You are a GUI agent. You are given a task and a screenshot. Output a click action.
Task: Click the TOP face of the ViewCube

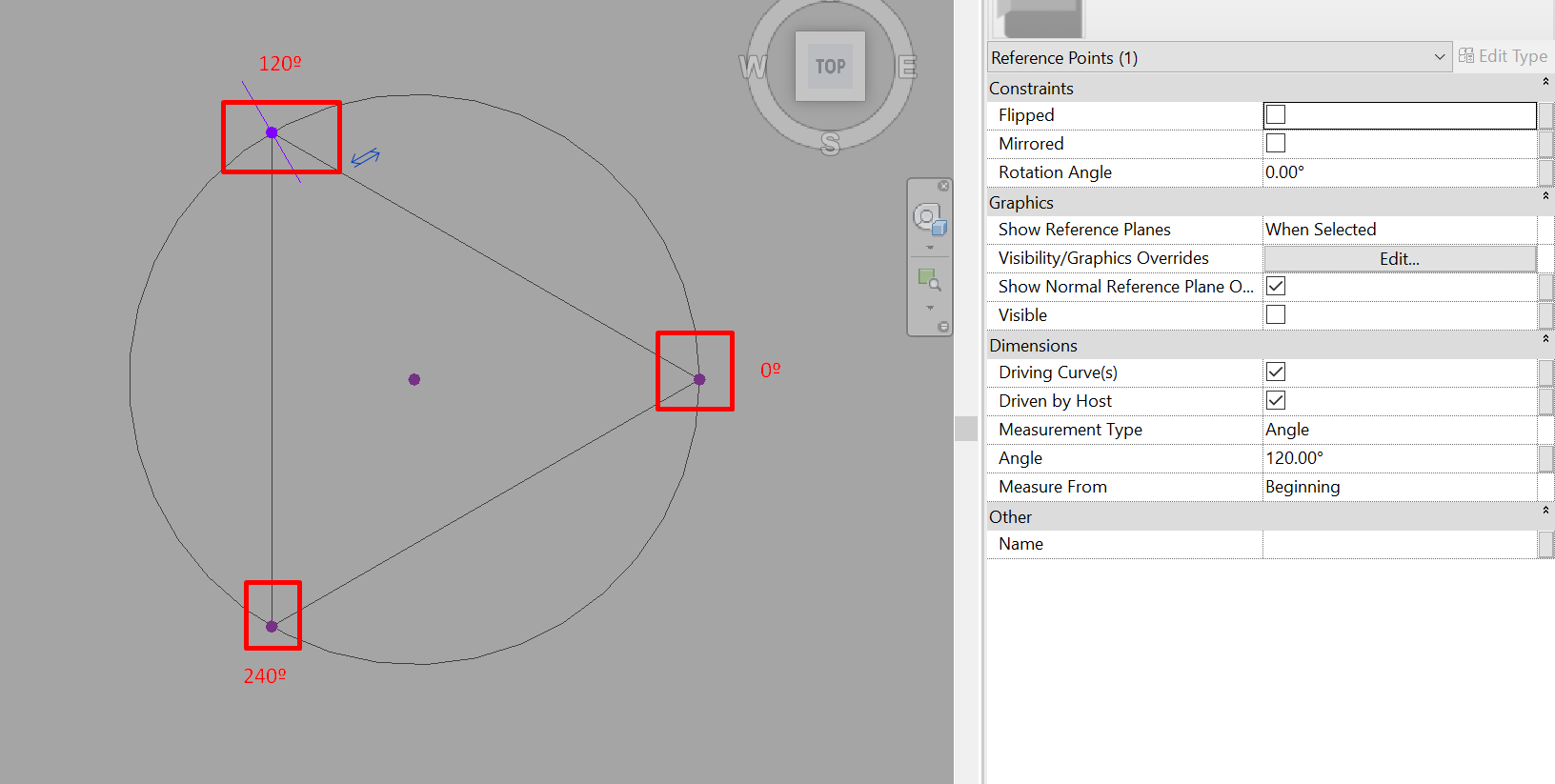click(830, 66)
